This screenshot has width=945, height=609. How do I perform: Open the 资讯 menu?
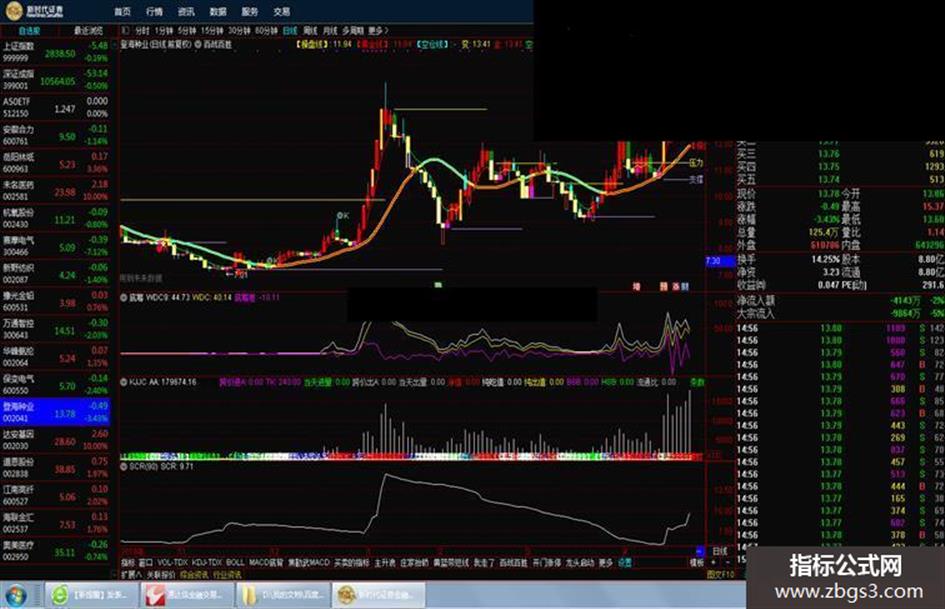186,11
